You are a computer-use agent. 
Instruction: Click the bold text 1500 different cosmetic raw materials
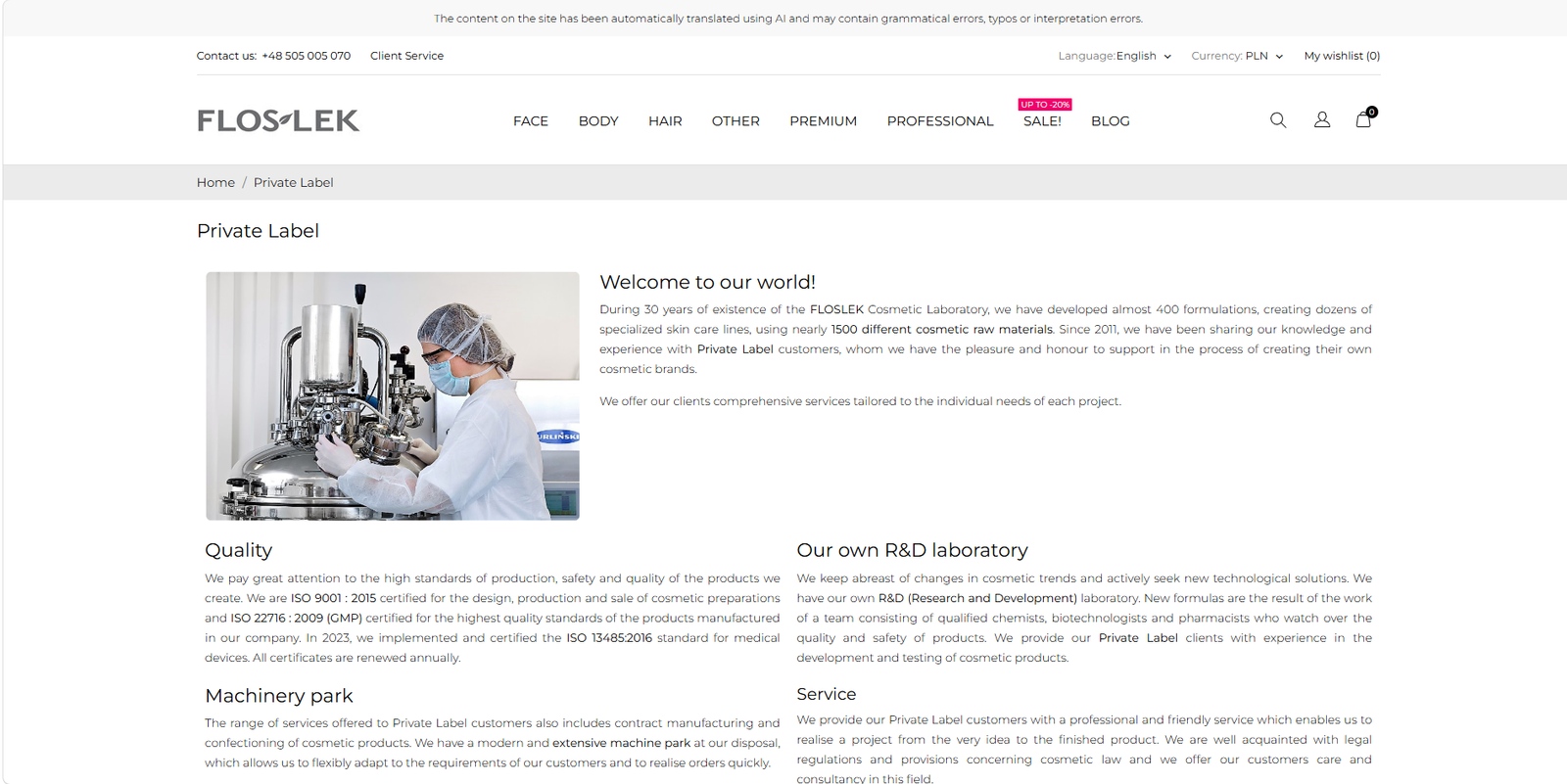[942, 330]
